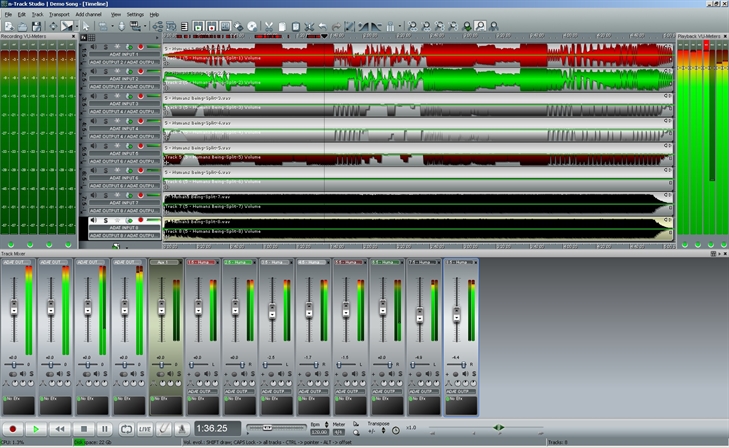The height and width of the screenshot is (448, 729).
Task: Click the Save floppy disk icon in toolbar
Action: [x=36, y=26]
